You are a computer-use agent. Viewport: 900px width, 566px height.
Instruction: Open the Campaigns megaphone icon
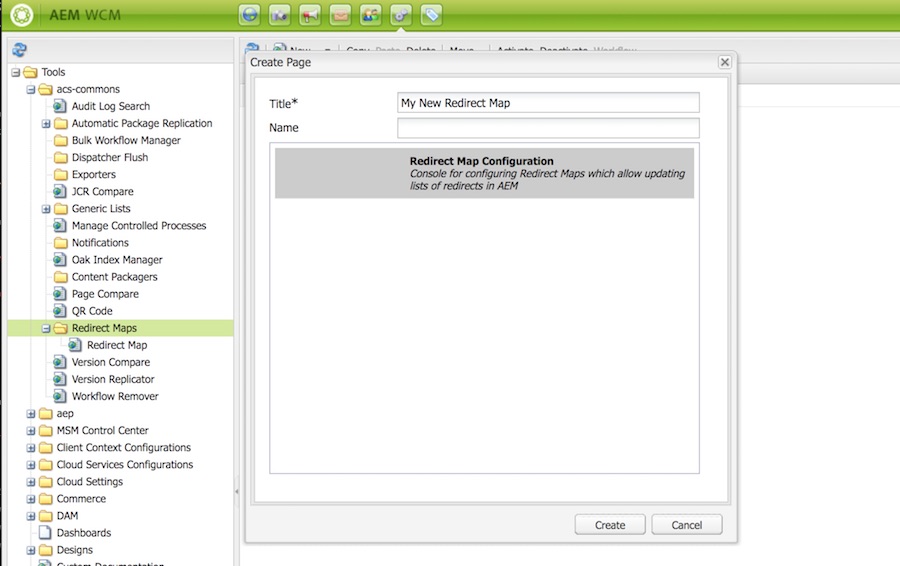pos(310,15)
